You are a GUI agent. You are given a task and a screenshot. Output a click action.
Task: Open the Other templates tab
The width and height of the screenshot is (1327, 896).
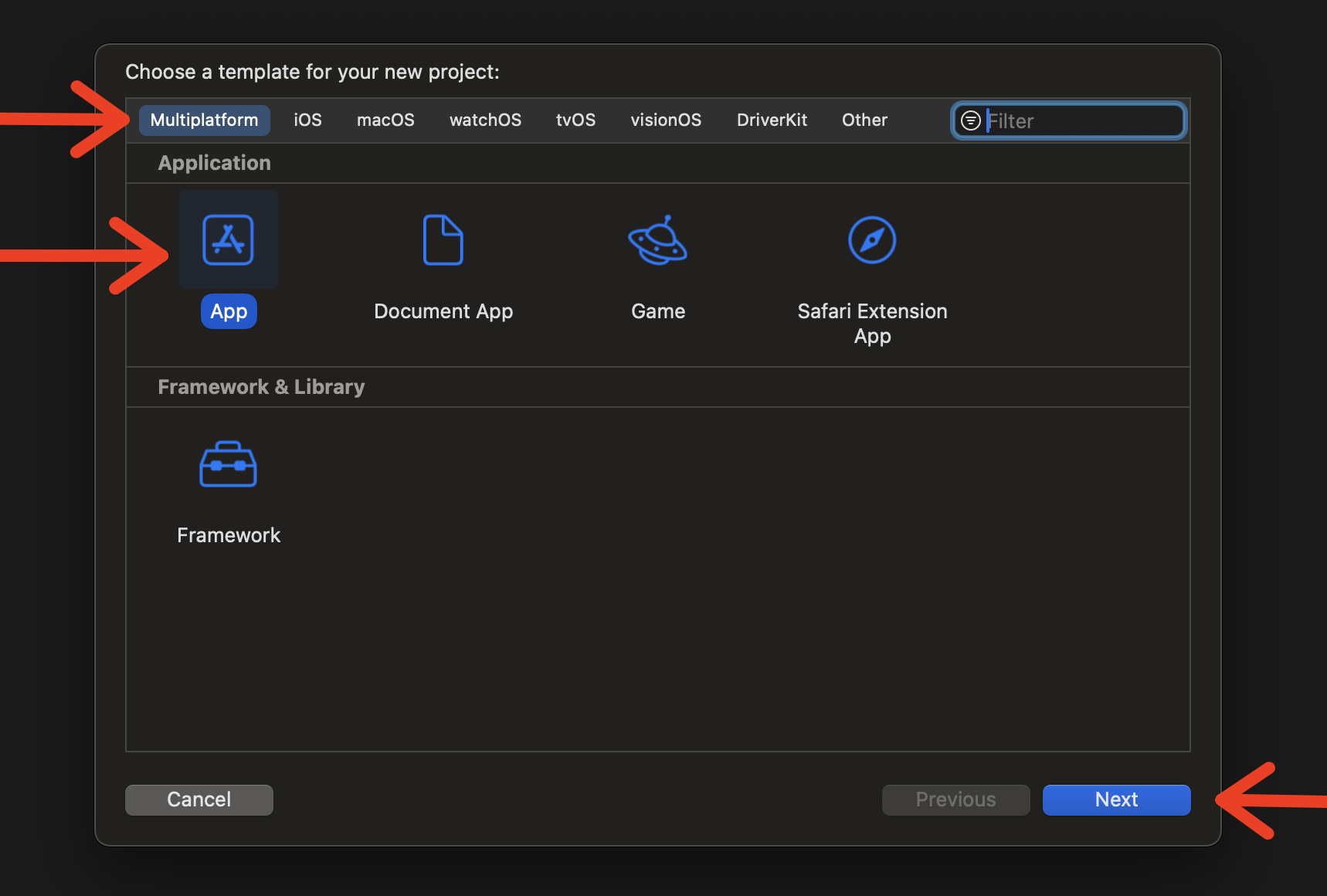pos(864,120)
